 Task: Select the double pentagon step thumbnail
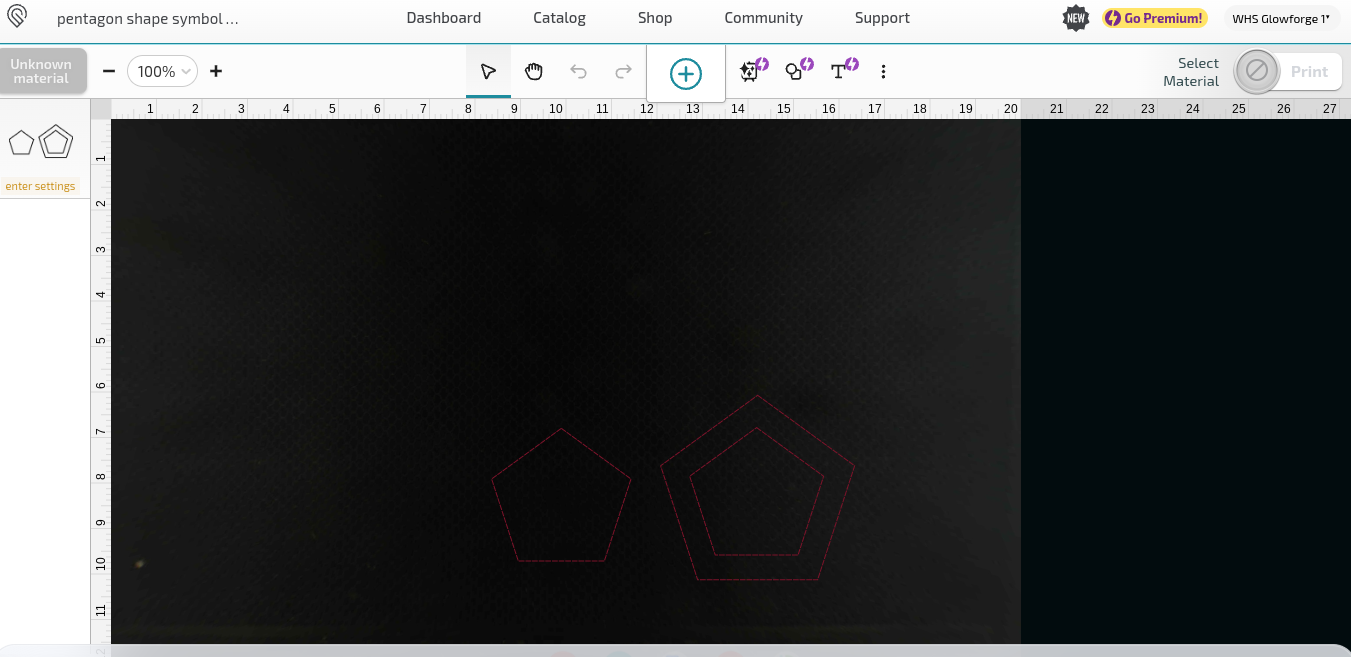[x=55, y=140]
